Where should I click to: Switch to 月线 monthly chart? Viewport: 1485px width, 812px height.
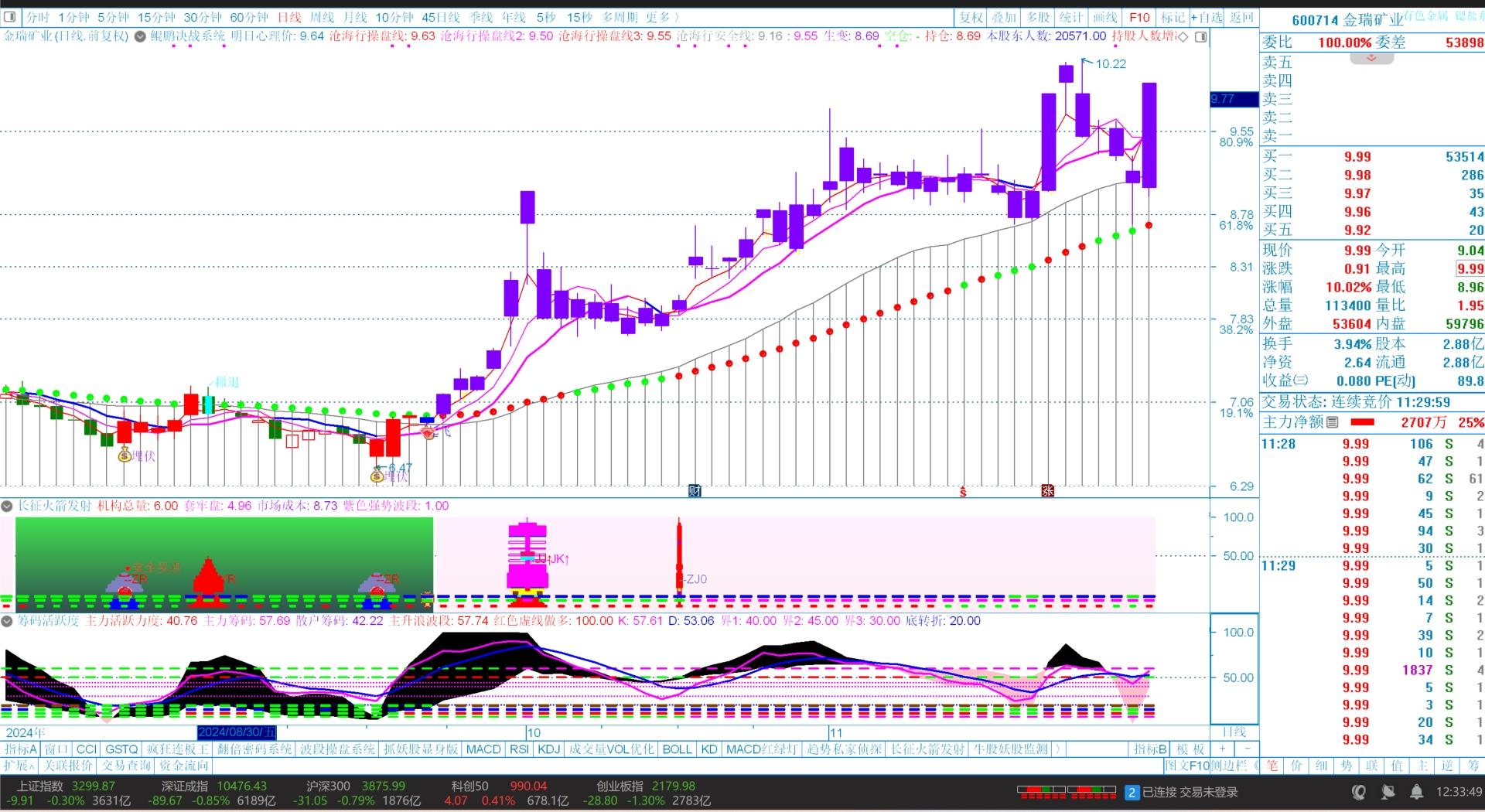355,17
